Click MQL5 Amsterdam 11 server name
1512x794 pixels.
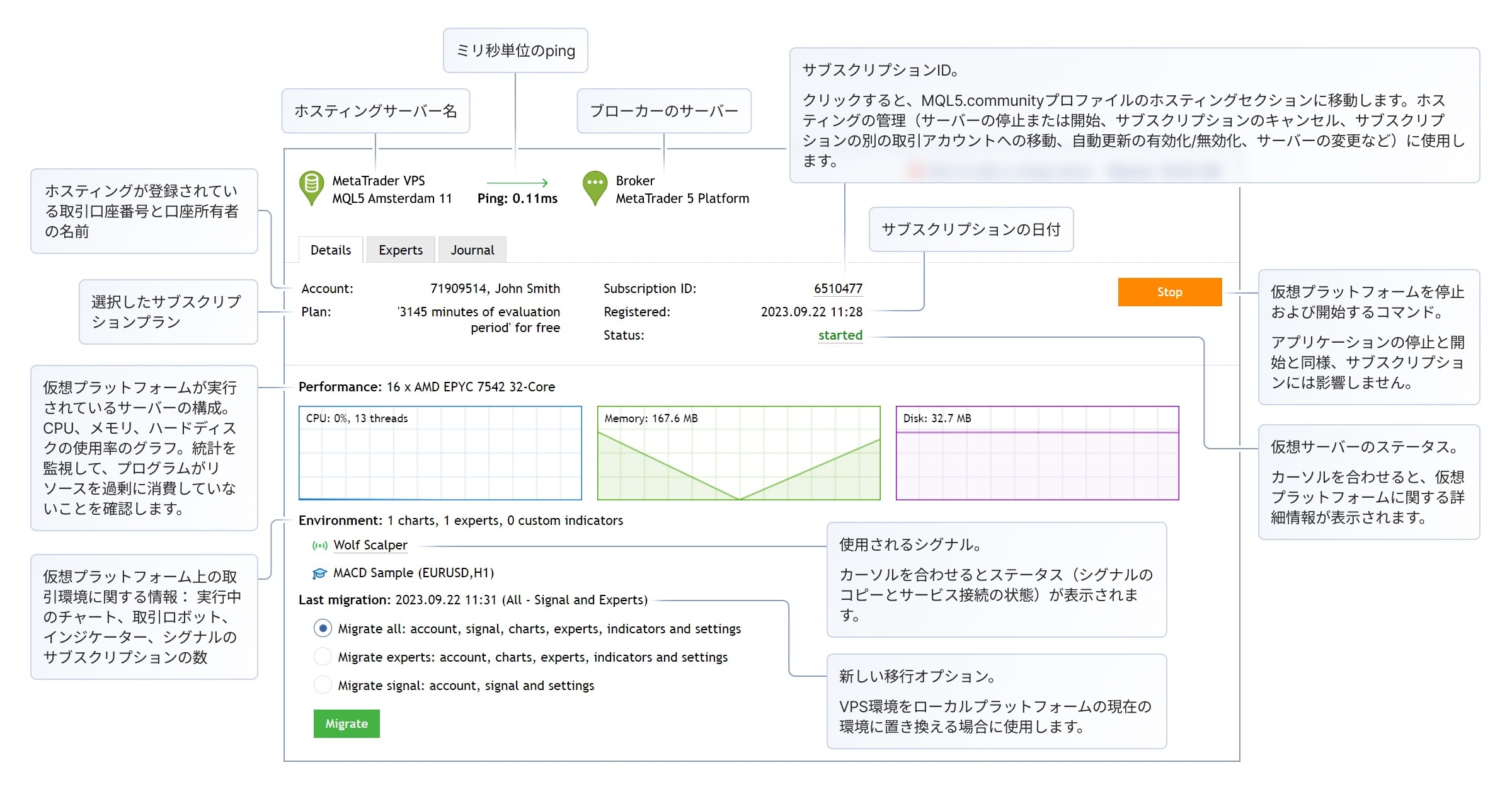click(392, 198)
